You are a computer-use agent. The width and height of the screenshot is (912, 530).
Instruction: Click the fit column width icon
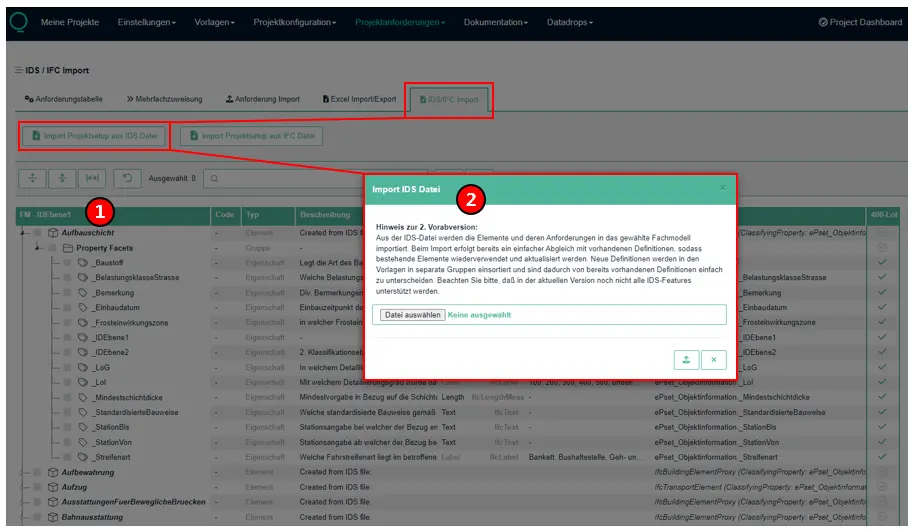point(92,178)
